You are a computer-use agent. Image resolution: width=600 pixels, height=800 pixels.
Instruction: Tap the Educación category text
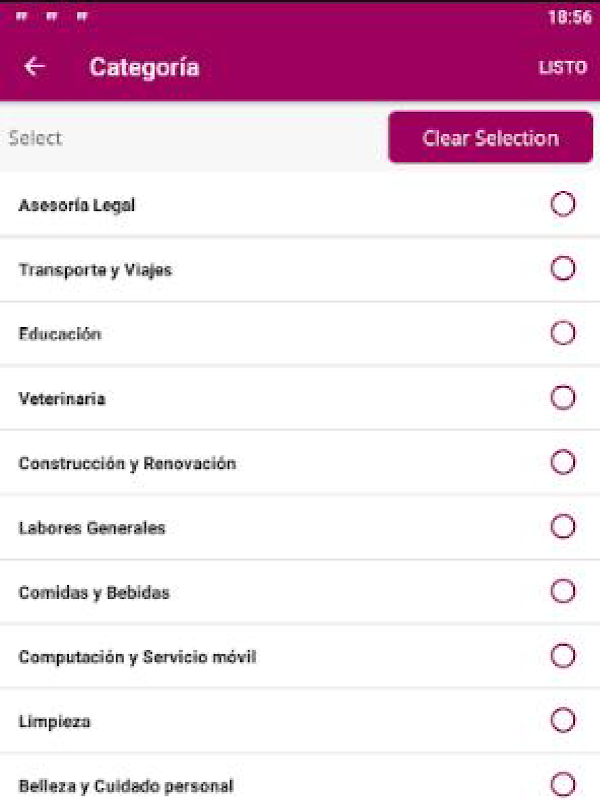pyautogui.click(x=60, y=334)
